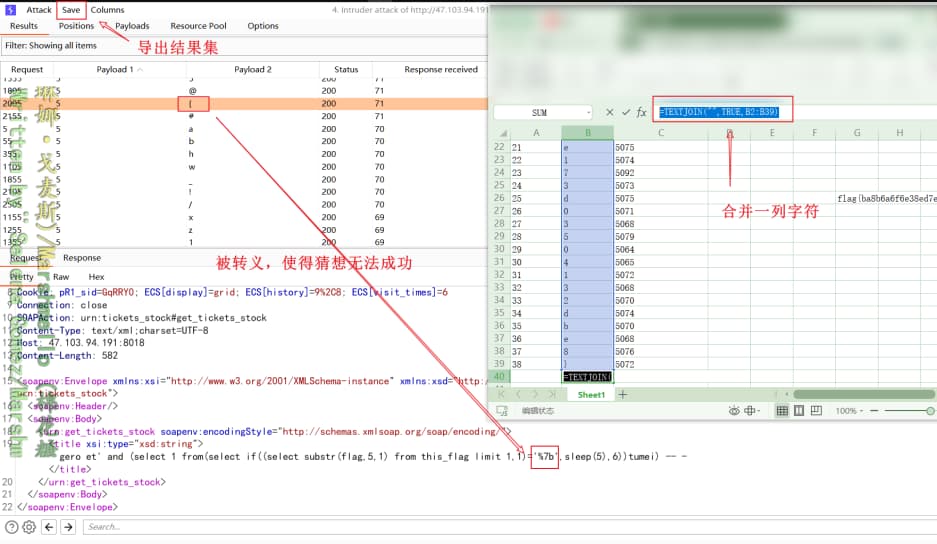The width and height of the screenshot is (937, 544).
Task: Sort by Payload 2 column header
Action: coord(253,69)
